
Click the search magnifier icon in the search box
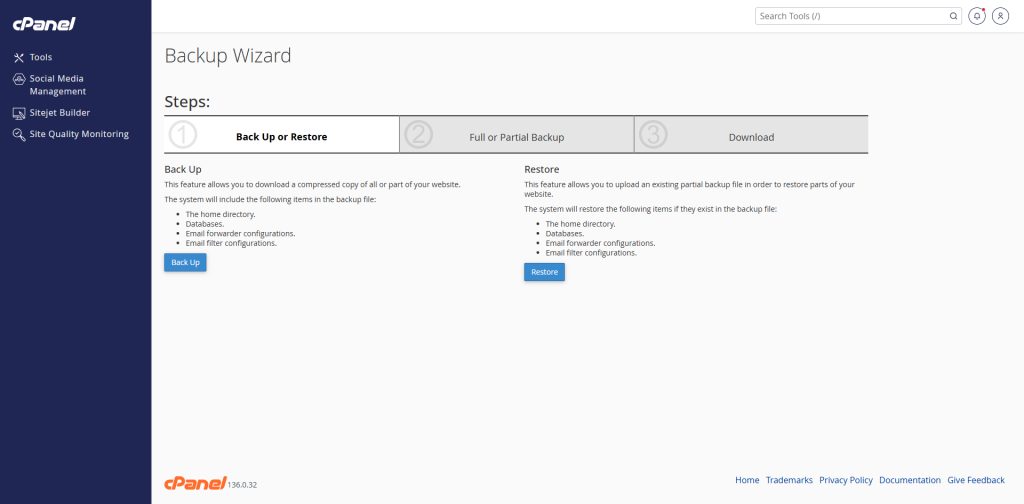953,16
